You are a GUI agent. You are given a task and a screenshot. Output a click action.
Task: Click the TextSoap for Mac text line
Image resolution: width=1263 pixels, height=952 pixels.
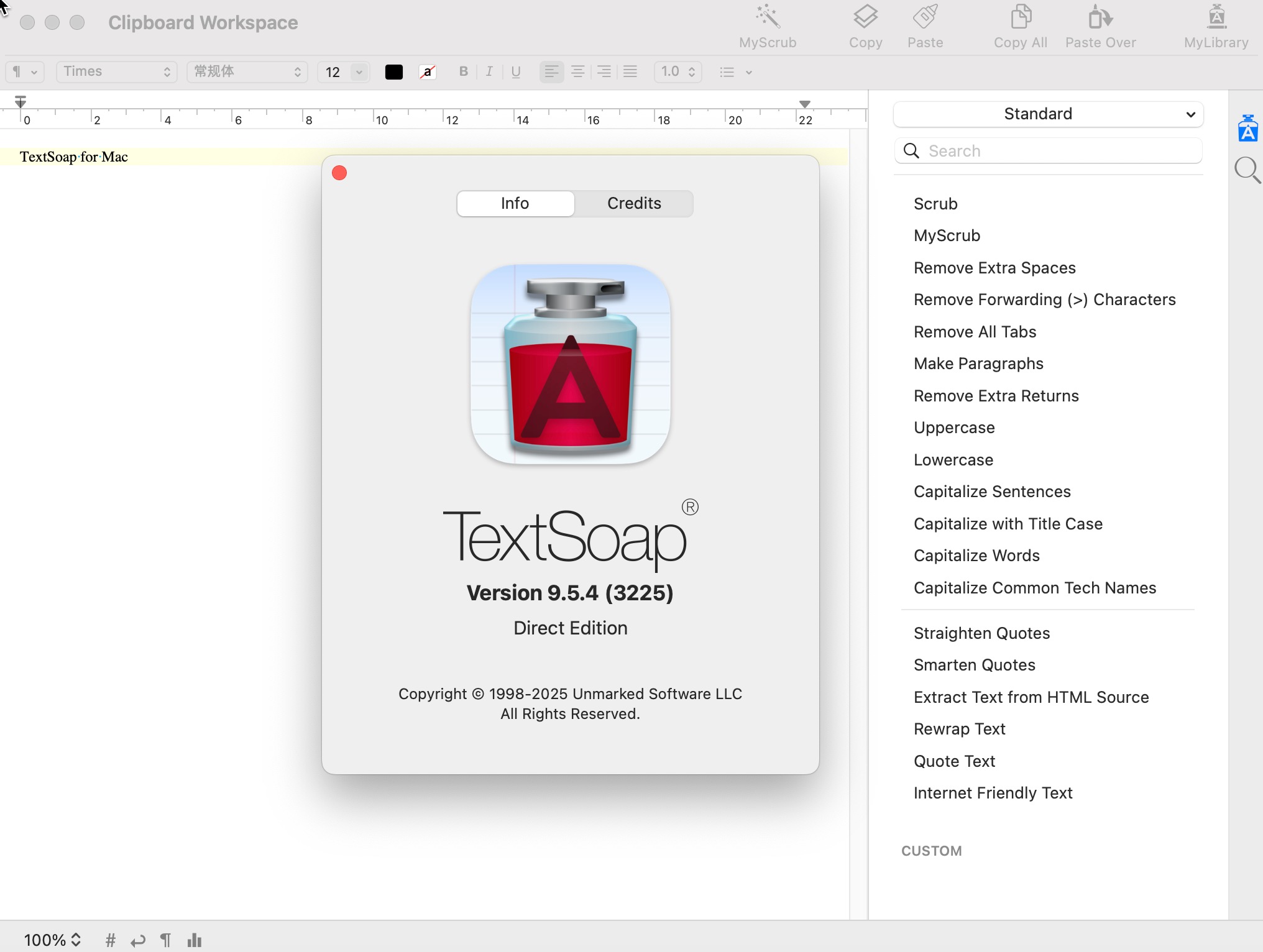click(x=74, y=157)
